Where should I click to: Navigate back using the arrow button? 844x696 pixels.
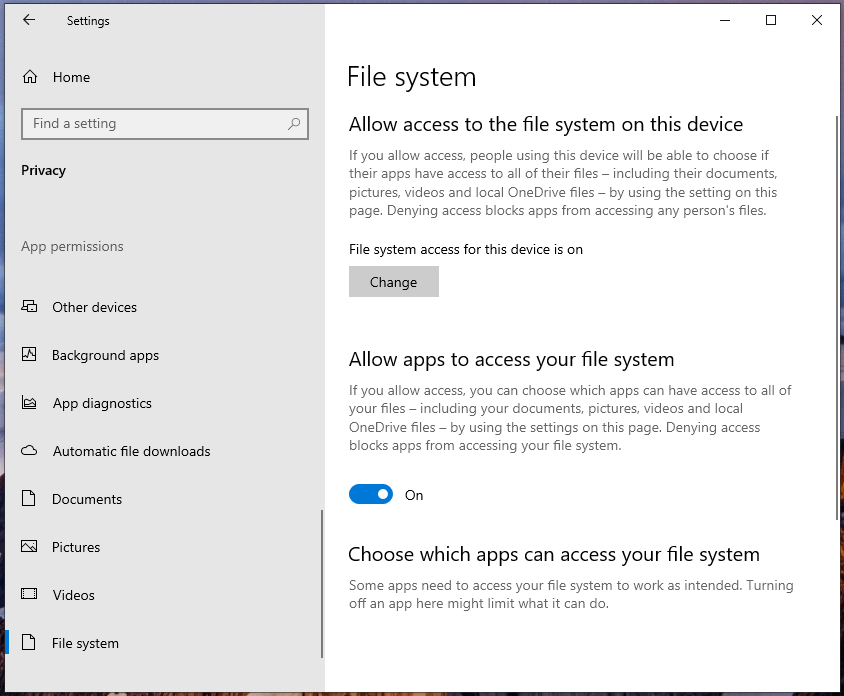(28, 20)
